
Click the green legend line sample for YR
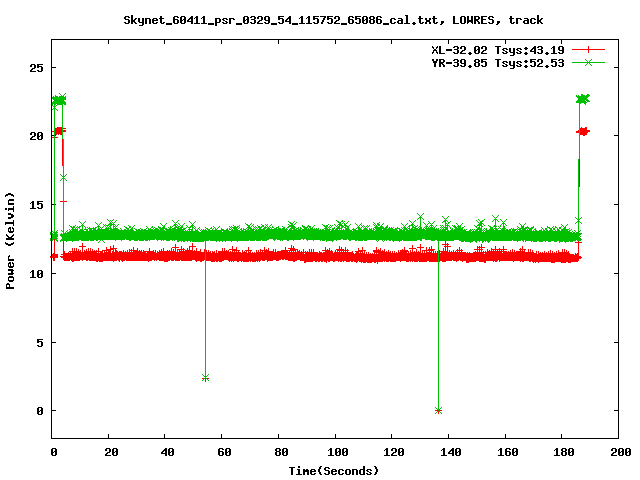click(588, 62)
